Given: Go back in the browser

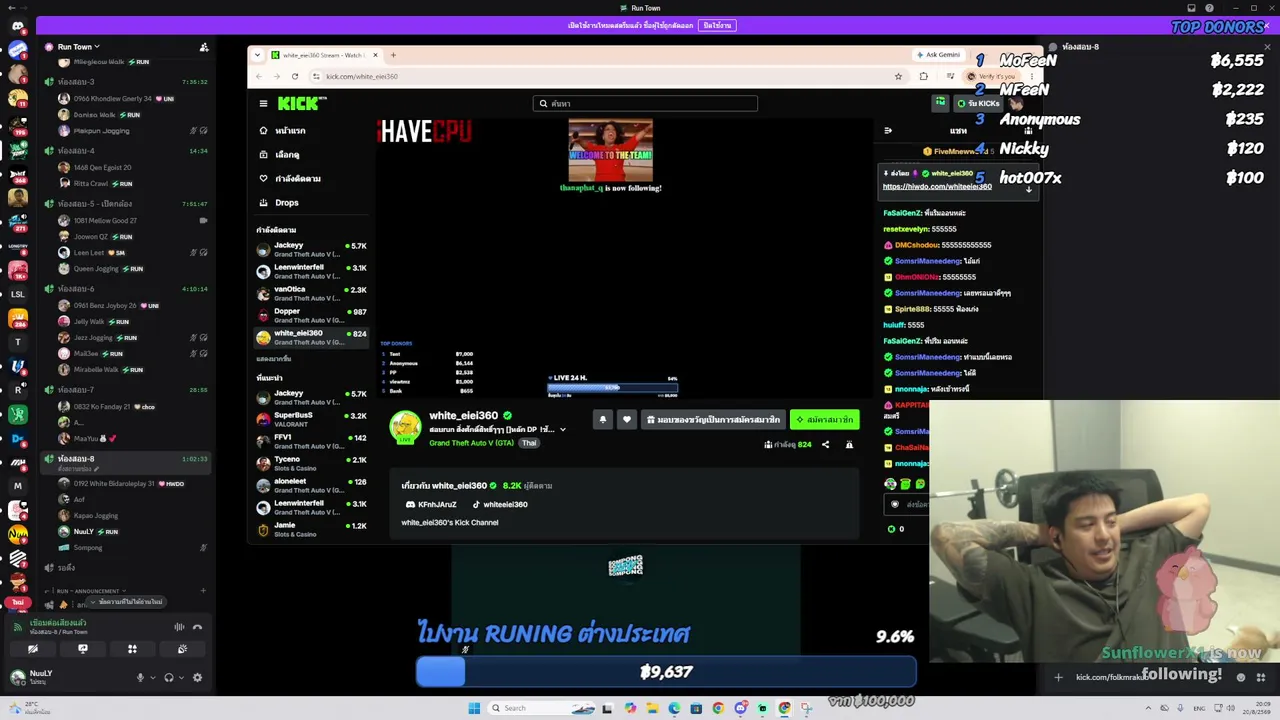Looking at the screenshot, I should point(259,76).
